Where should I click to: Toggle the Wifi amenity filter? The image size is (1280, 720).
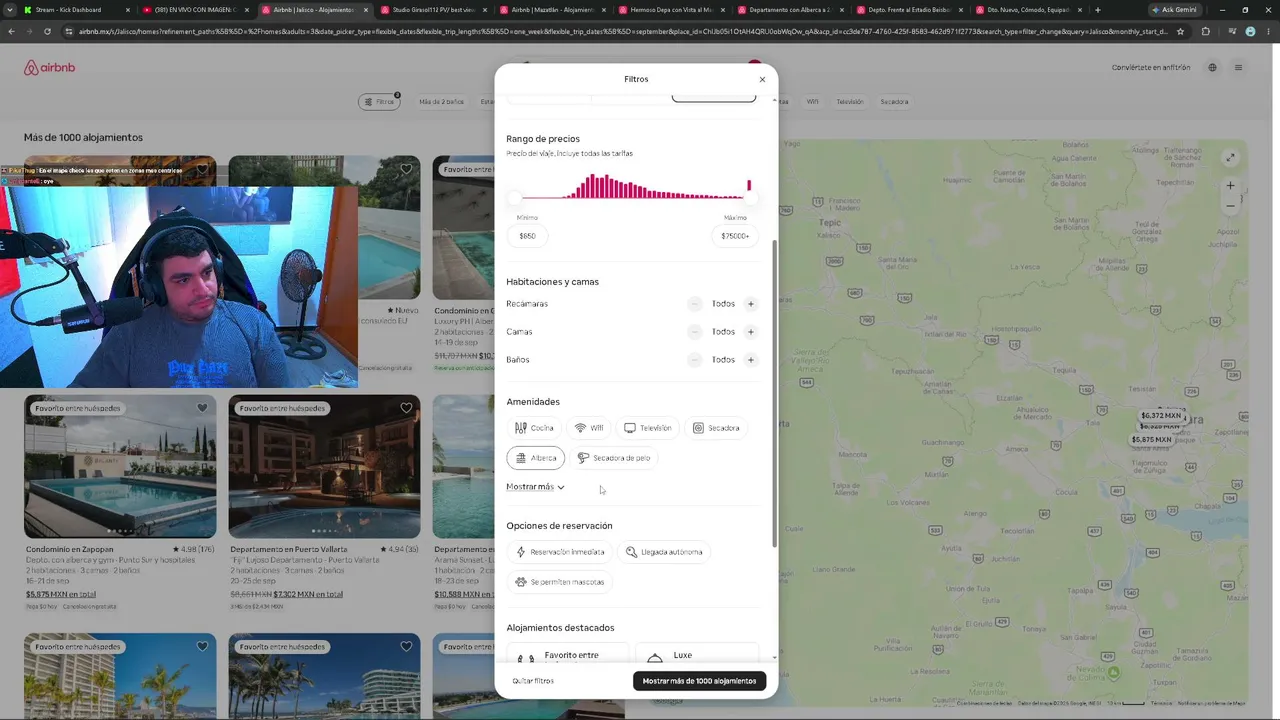(589, 428)
